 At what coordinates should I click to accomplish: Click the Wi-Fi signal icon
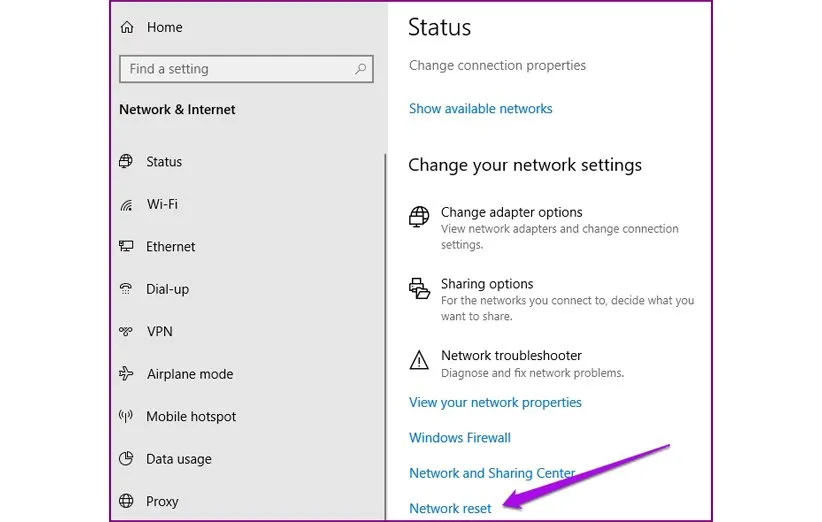coord(126,204)
